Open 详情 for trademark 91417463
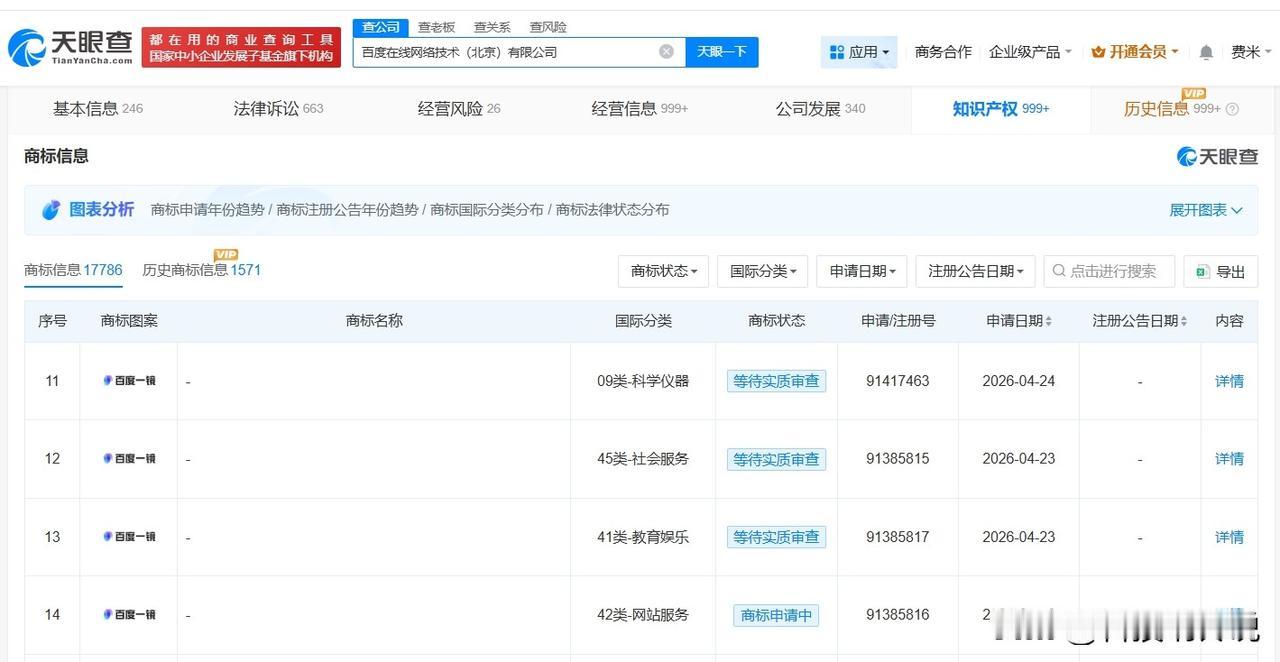1280x662 pixels. coord(1229,381)
